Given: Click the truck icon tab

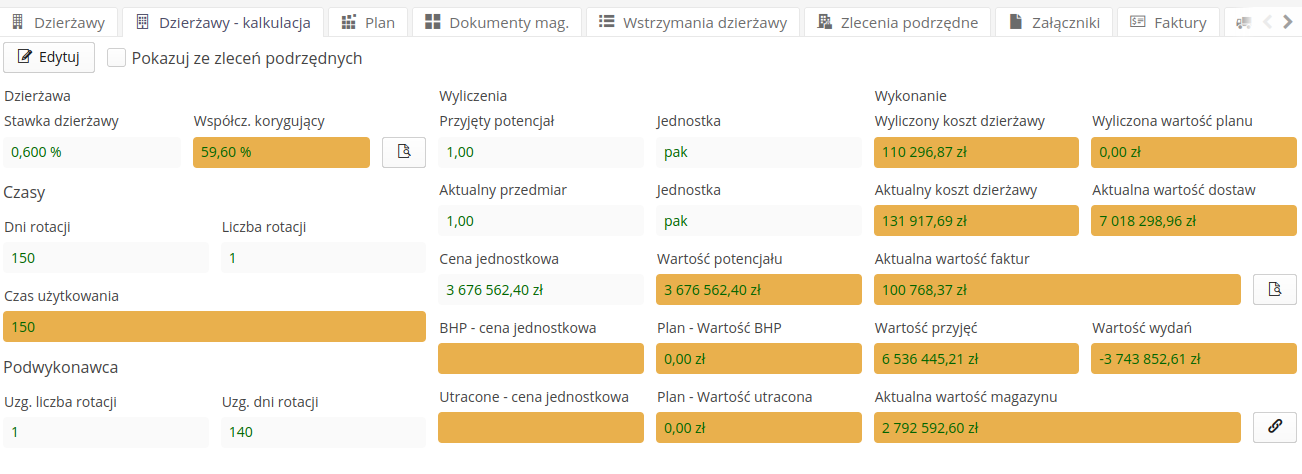Looking at the screenshot, I should [1242, 22].
